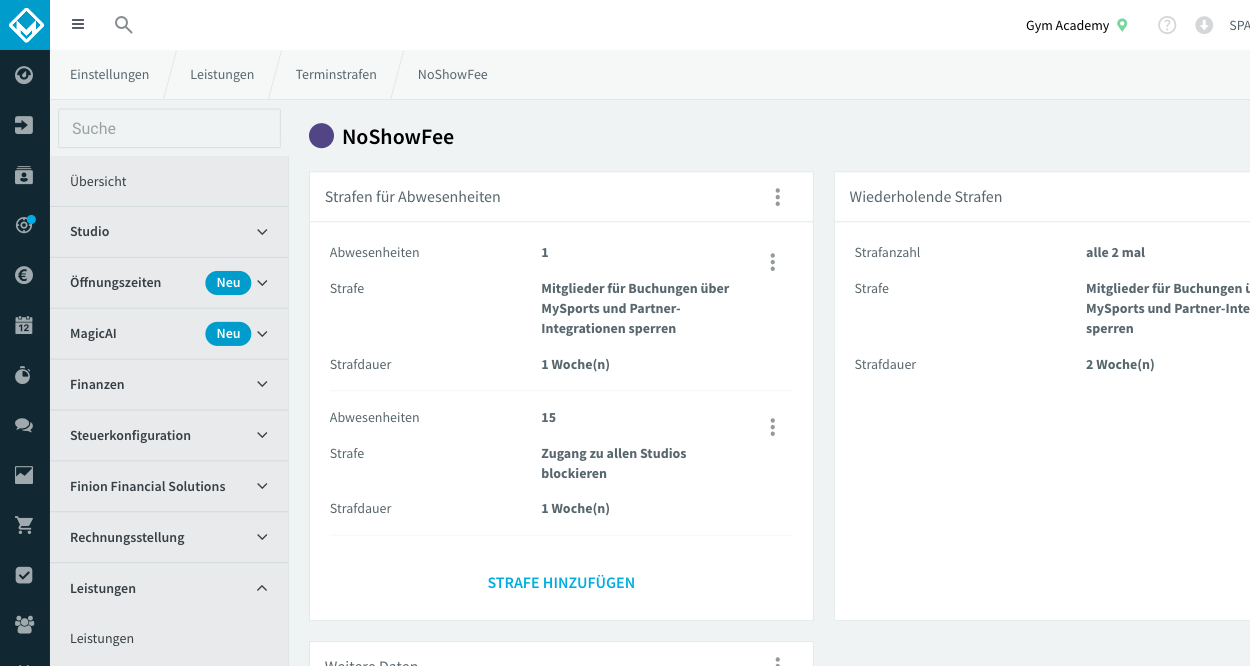
Task: Open the hamburger menu in the top bar
Action: [x=78, y=25]
